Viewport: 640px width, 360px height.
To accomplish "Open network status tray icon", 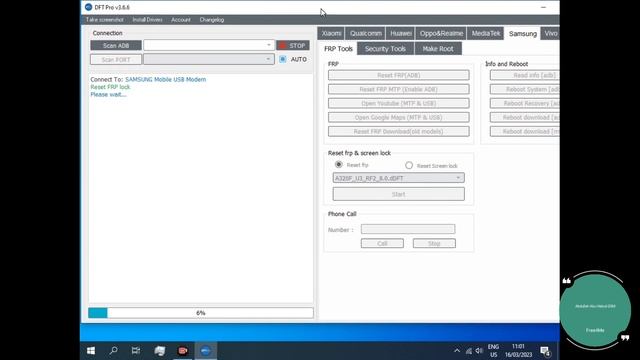I will [x=469, y=351].
